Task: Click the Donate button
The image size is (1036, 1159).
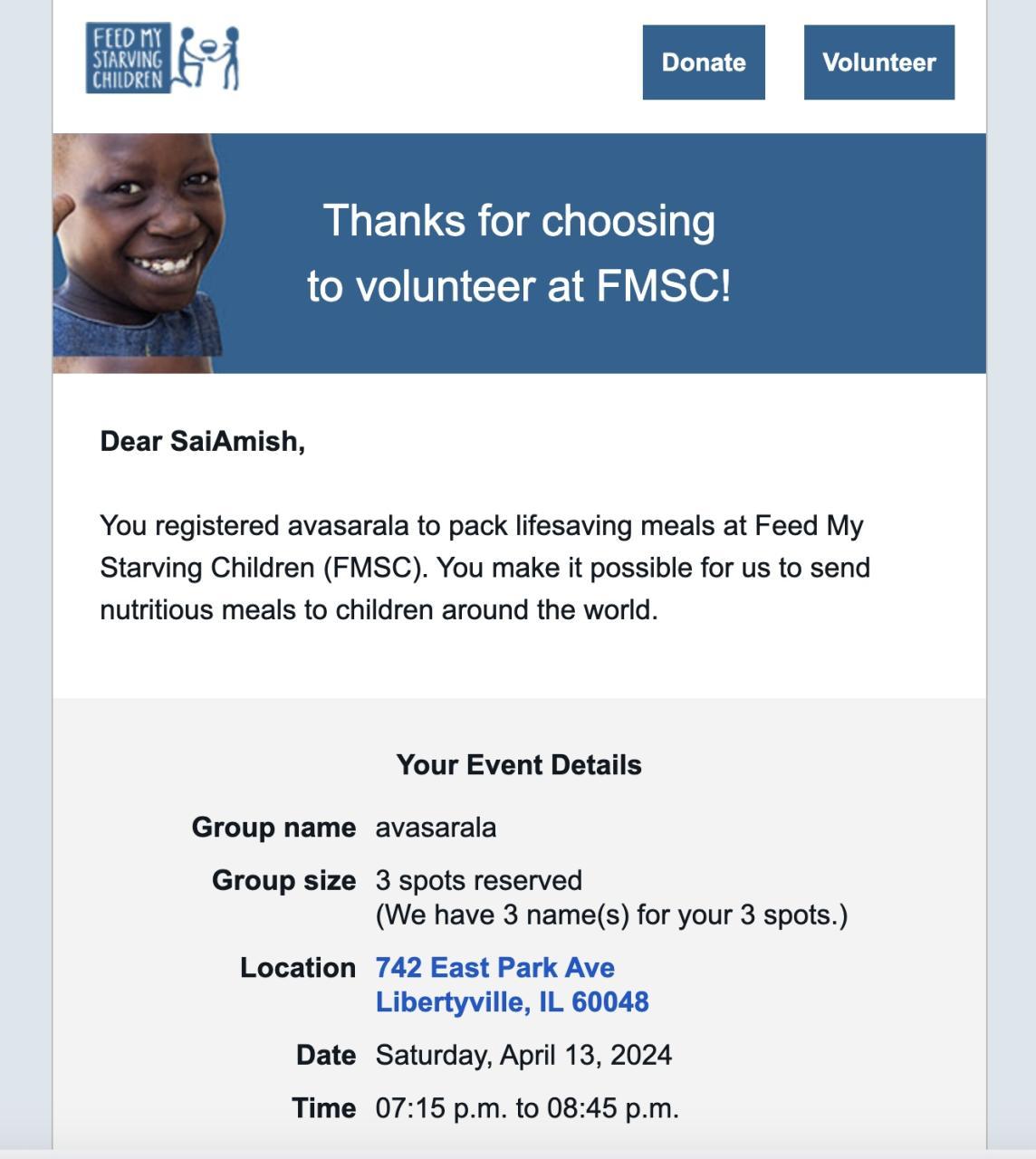Action: (704, 62)
